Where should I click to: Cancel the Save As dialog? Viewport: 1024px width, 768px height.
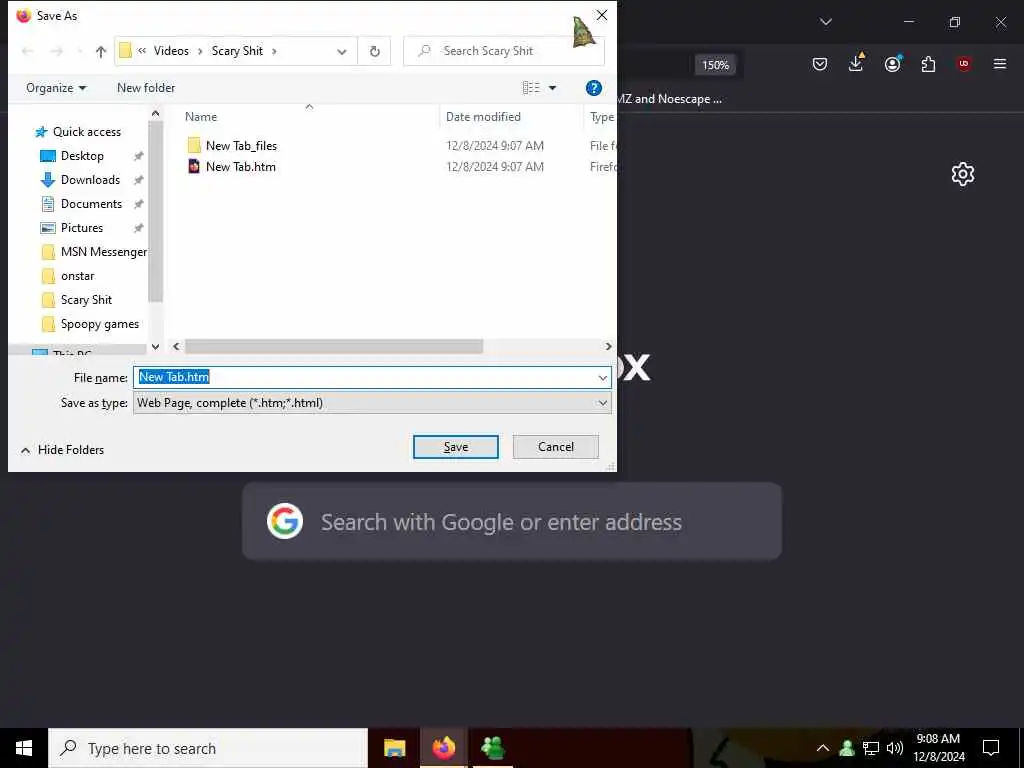point(556,447)
